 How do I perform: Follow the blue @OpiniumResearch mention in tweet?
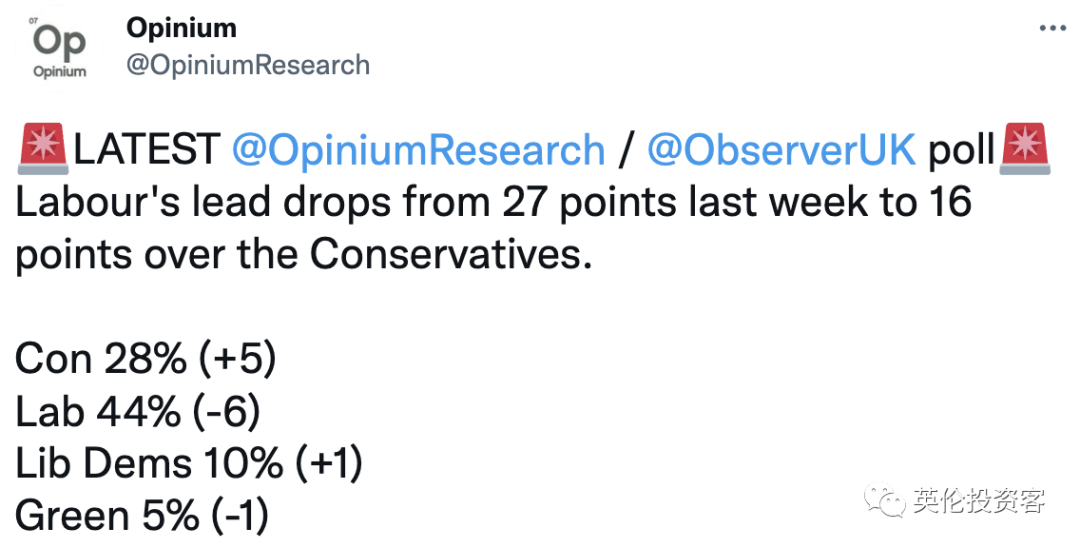418,151
